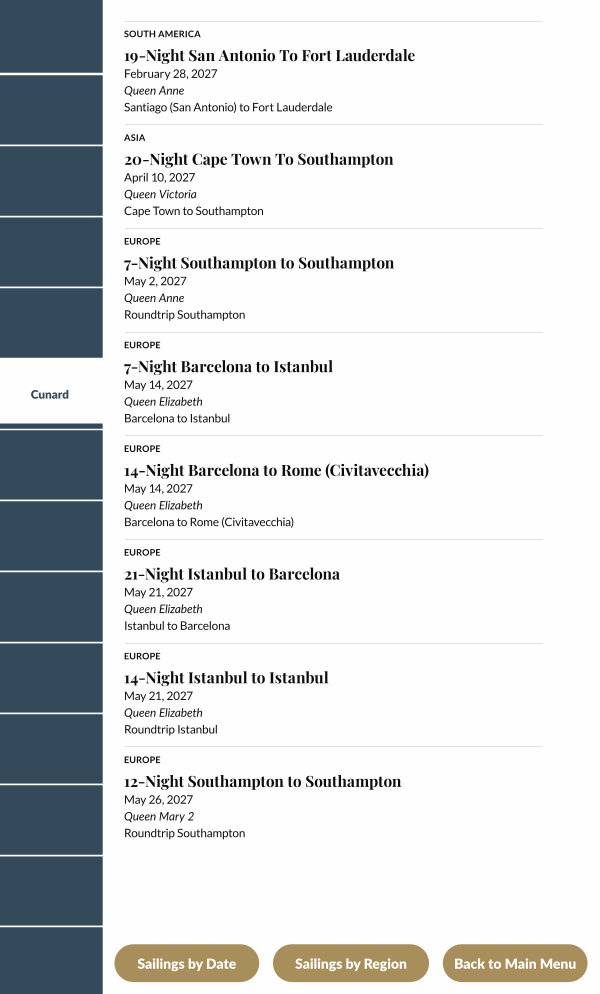Click the April 10, 2027 sailing date
The height and width of the screenshot is (994, 600).
coord(160,177)
